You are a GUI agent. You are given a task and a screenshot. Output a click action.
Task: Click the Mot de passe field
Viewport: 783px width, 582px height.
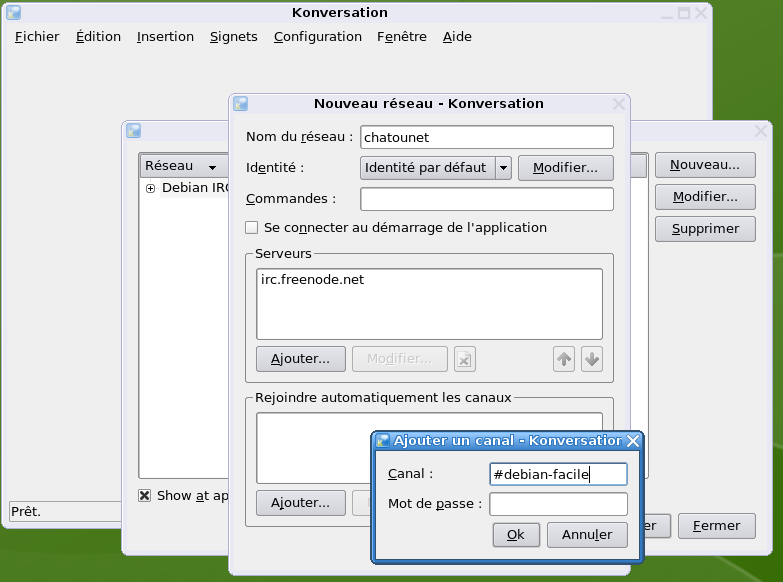click(558, 504)
